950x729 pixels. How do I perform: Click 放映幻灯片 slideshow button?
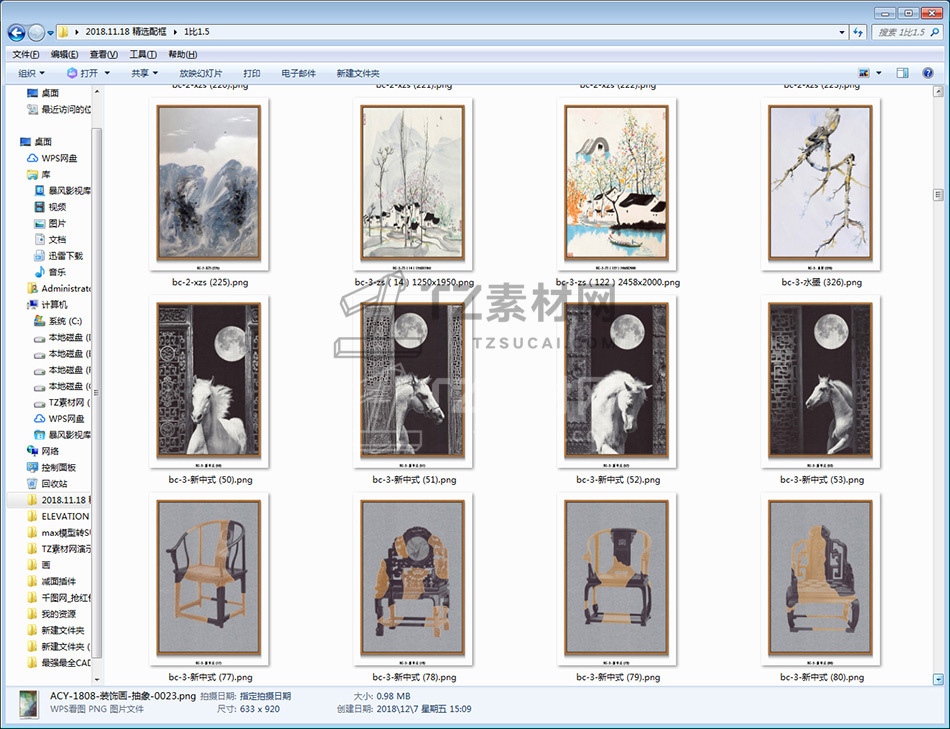201,73
